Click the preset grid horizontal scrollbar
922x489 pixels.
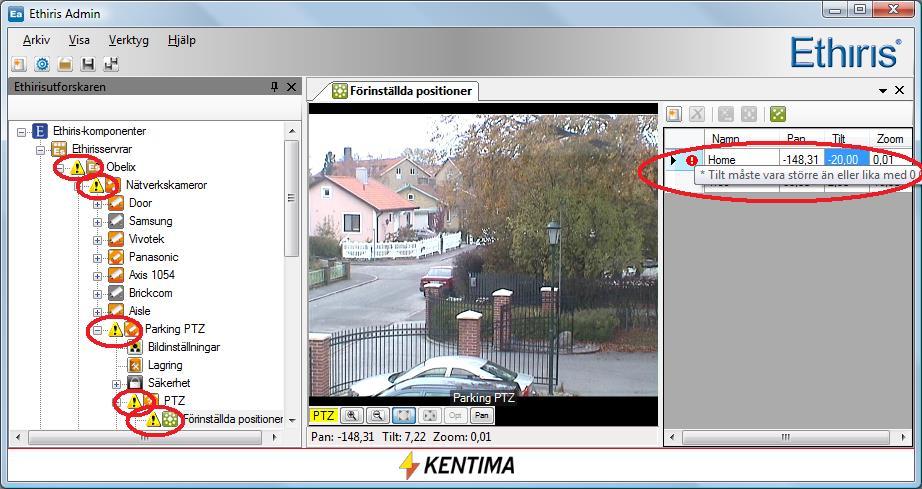click(x=786, y=438)
